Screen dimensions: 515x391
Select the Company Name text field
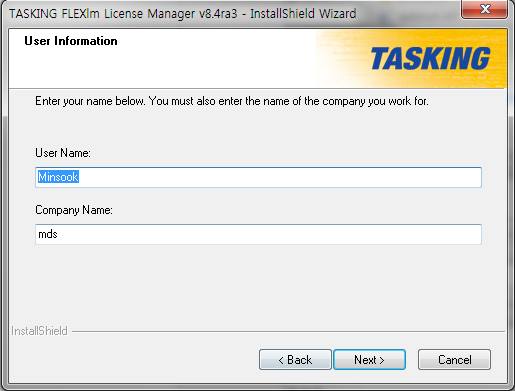(x=258, y=234)
